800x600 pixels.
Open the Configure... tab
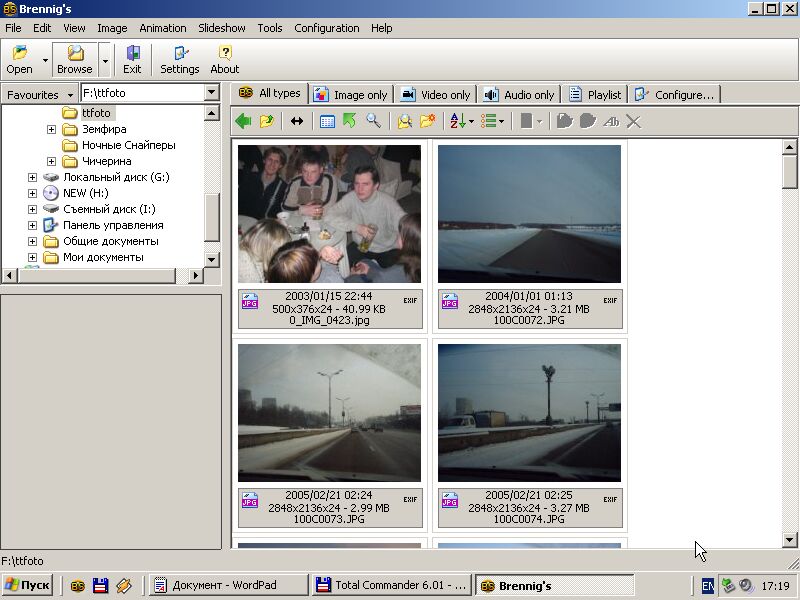(675, 94)
